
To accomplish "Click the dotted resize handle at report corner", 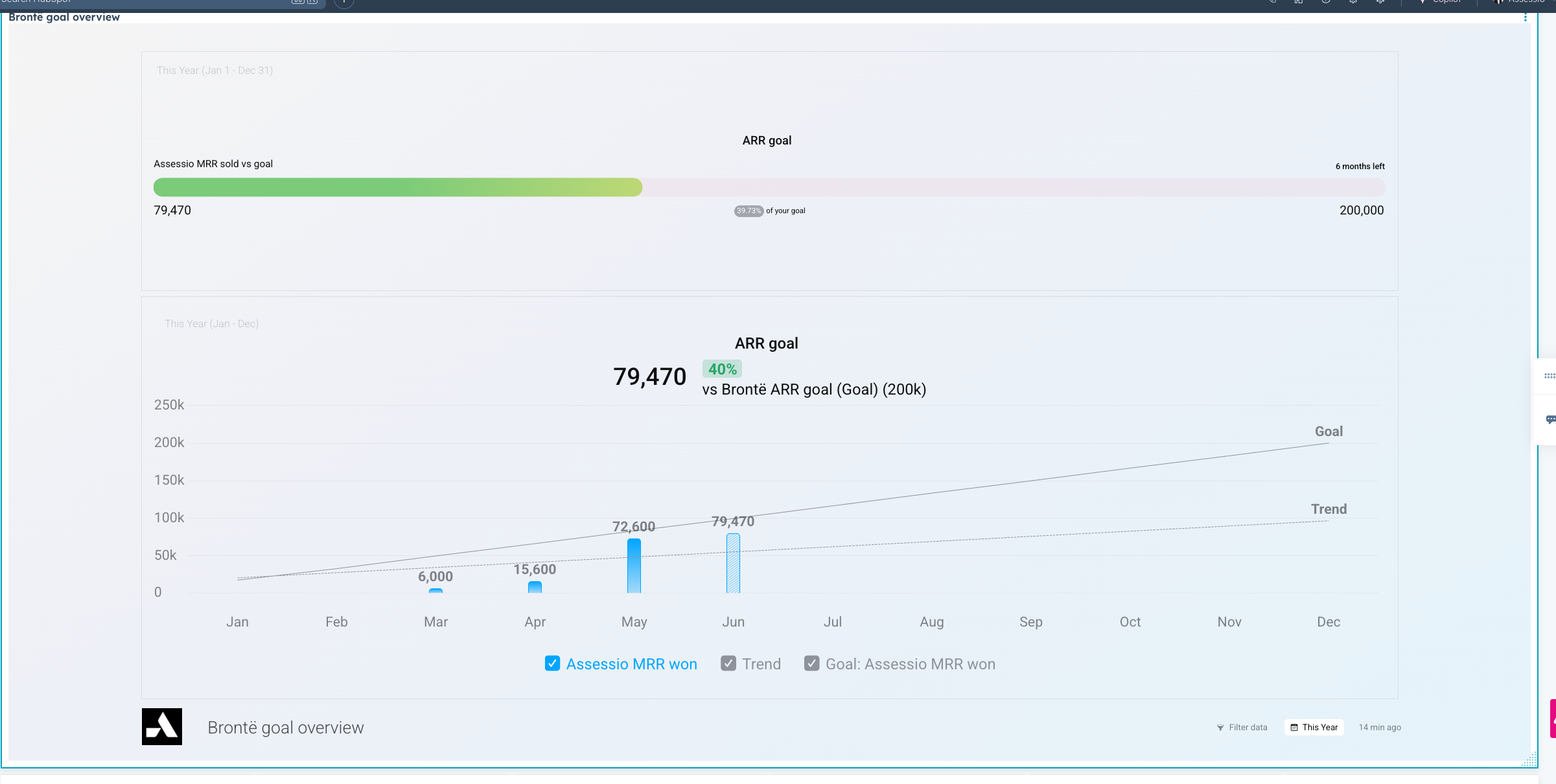I will coord(1529,759).
